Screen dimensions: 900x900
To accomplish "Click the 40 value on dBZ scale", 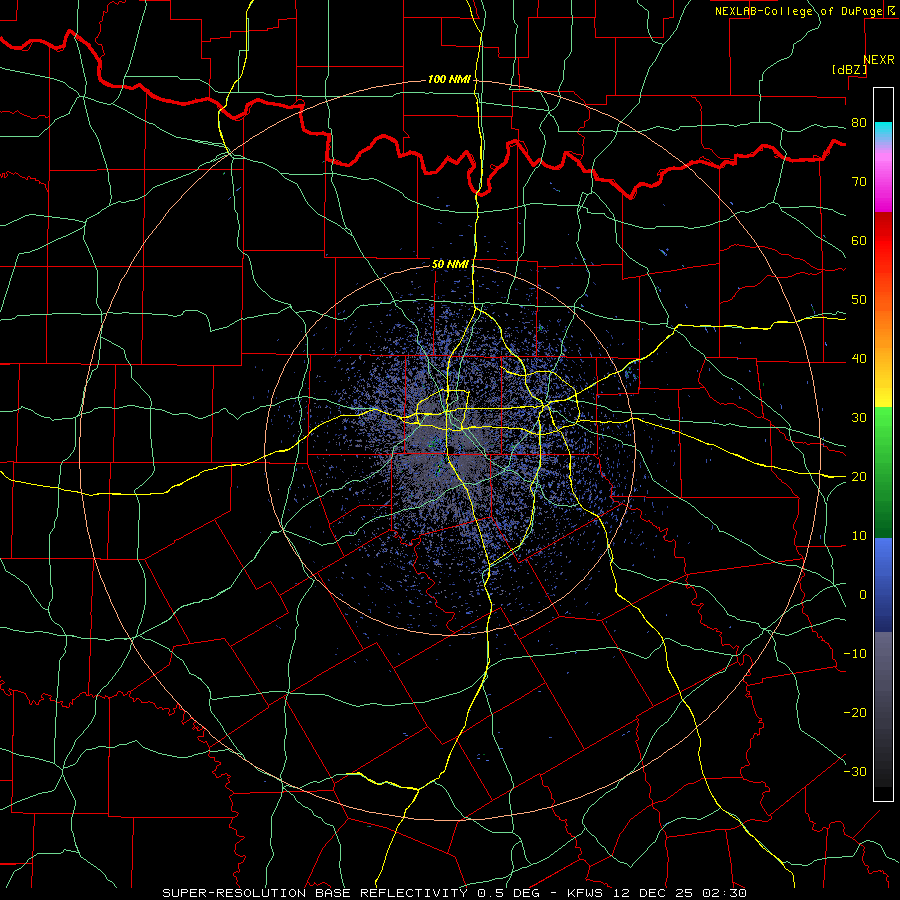I will (859, 359).
